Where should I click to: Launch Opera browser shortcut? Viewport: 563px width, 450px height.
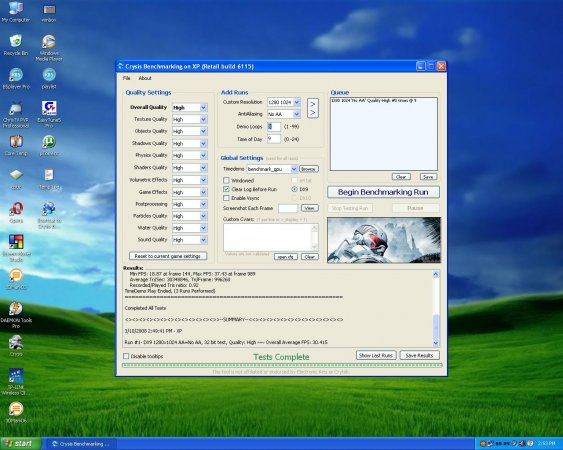(16, 212)
